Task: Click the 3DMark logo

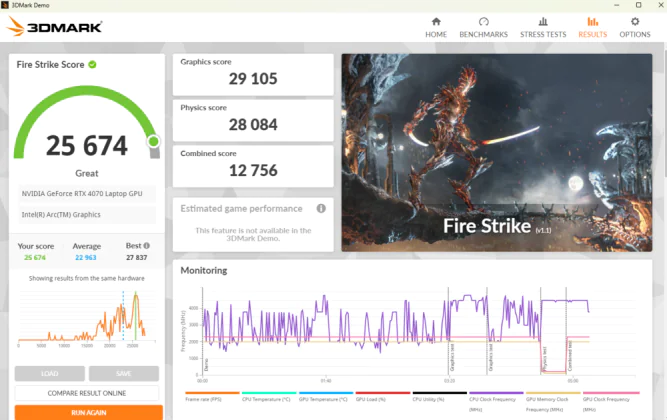Action: tap(54, 27)
